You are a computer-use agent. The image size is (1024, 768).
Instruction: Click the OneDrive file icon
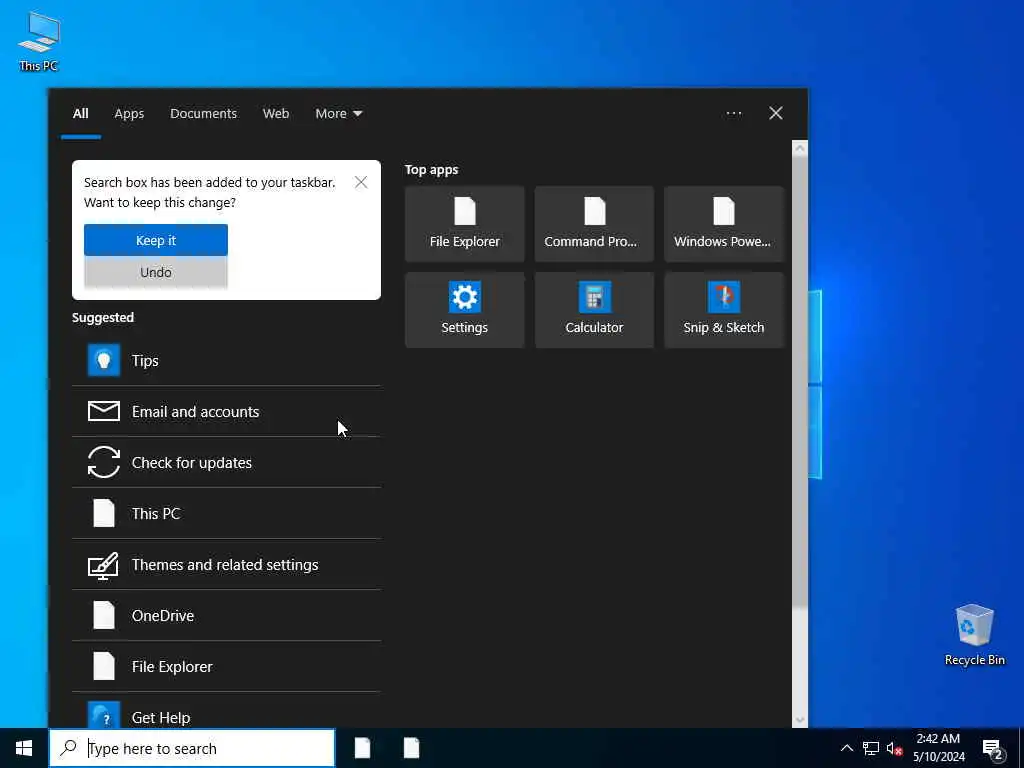pyautogui.click(x=104, y=615)
